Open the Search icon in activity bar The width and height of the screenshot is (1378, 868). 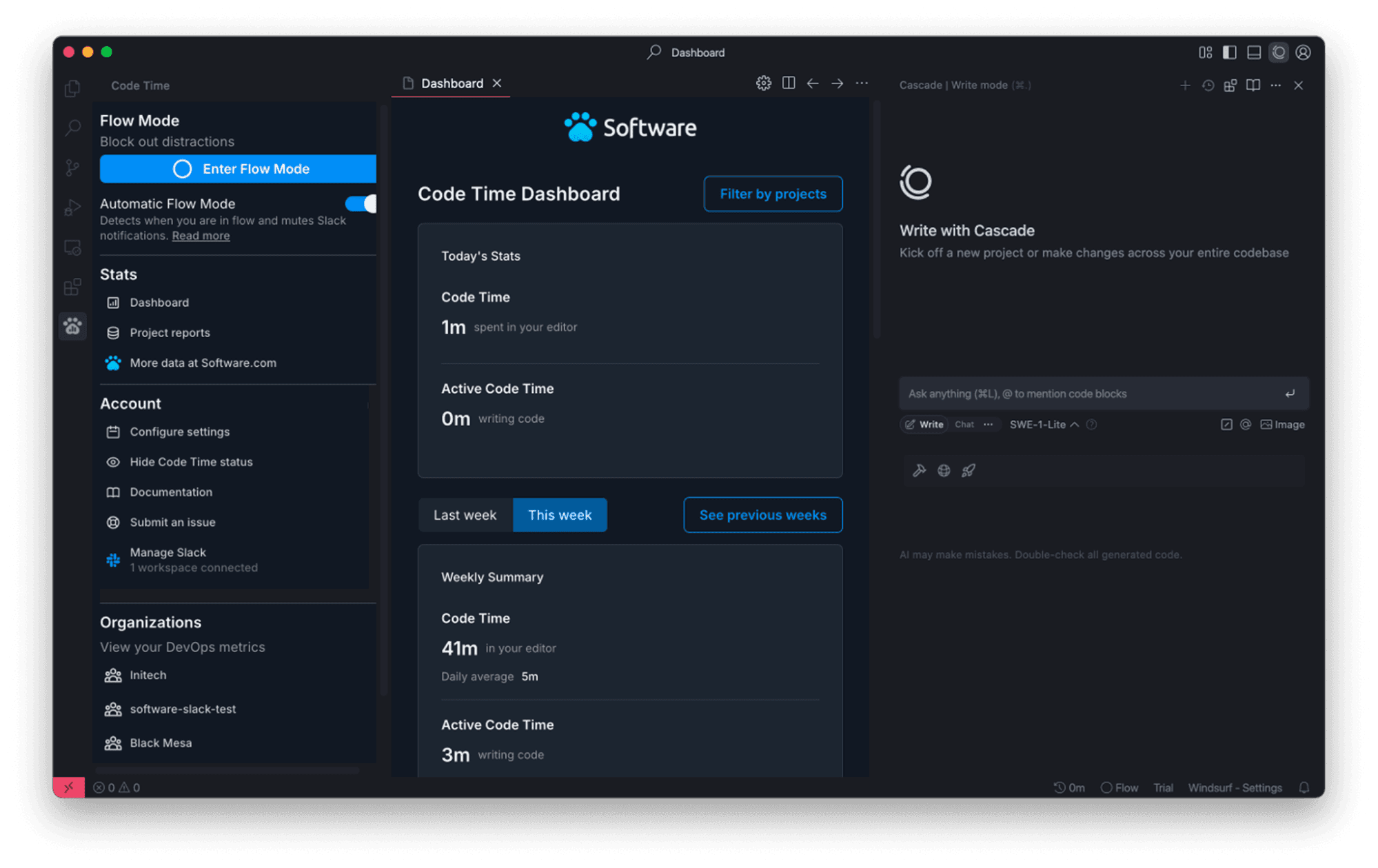[72, 128]
